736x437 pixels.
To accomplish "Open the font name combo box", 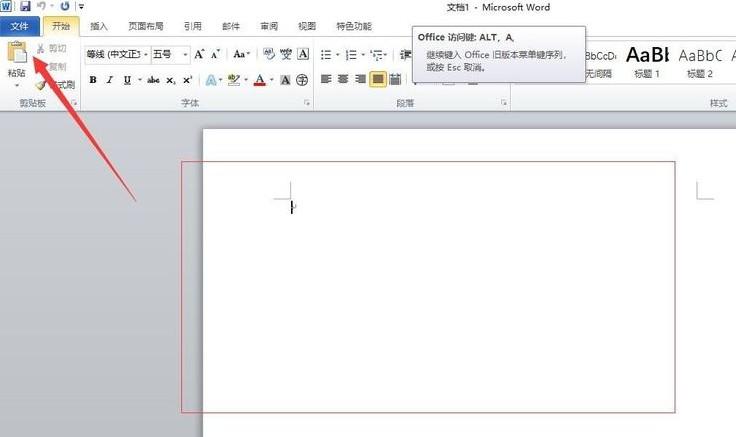I will pyautogui.click(x=117, y=54).
